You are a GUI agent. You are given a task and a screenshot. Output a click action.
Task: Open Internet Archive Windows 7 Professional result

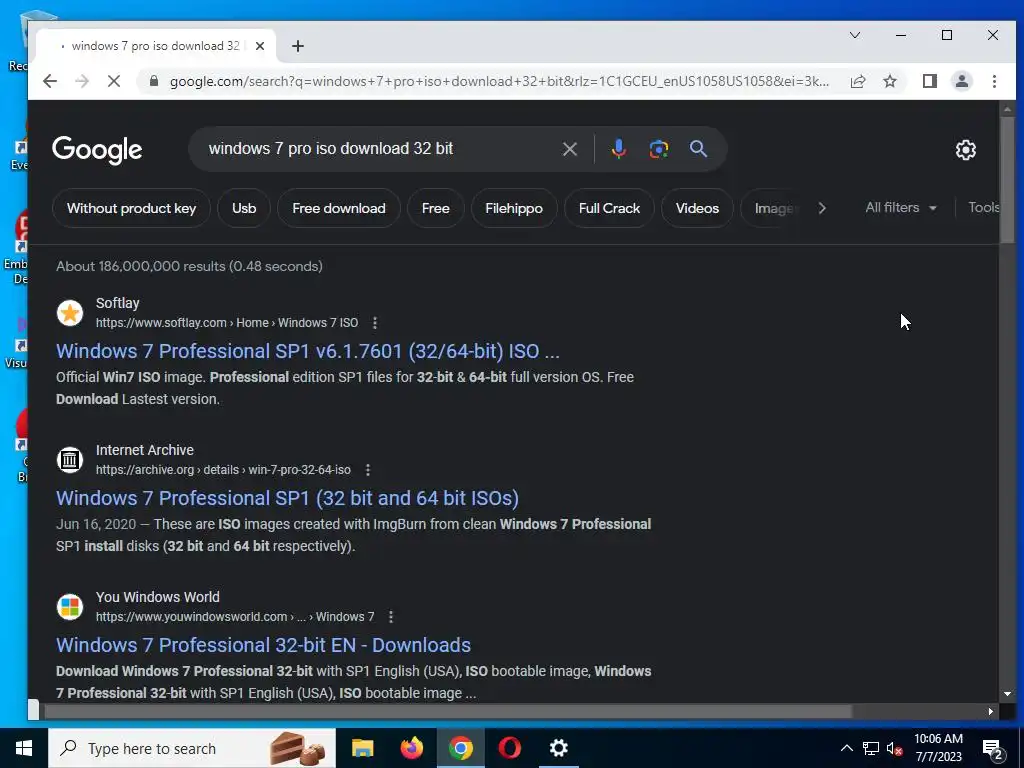[287, 498]
